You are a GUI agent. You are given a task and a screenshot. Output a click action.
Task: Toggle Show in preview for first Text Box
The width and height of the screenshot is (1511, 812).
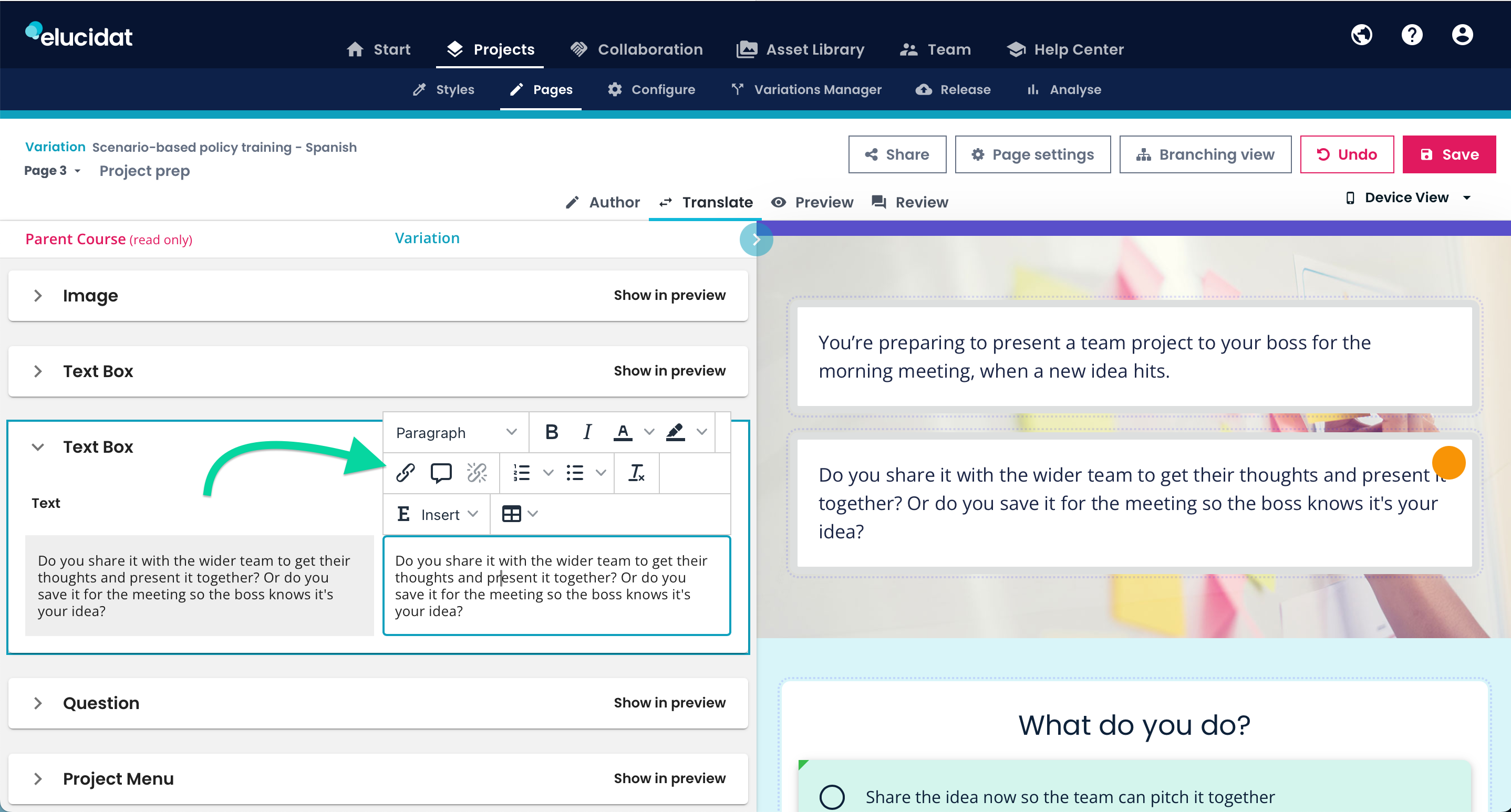[x=669, y=371]
